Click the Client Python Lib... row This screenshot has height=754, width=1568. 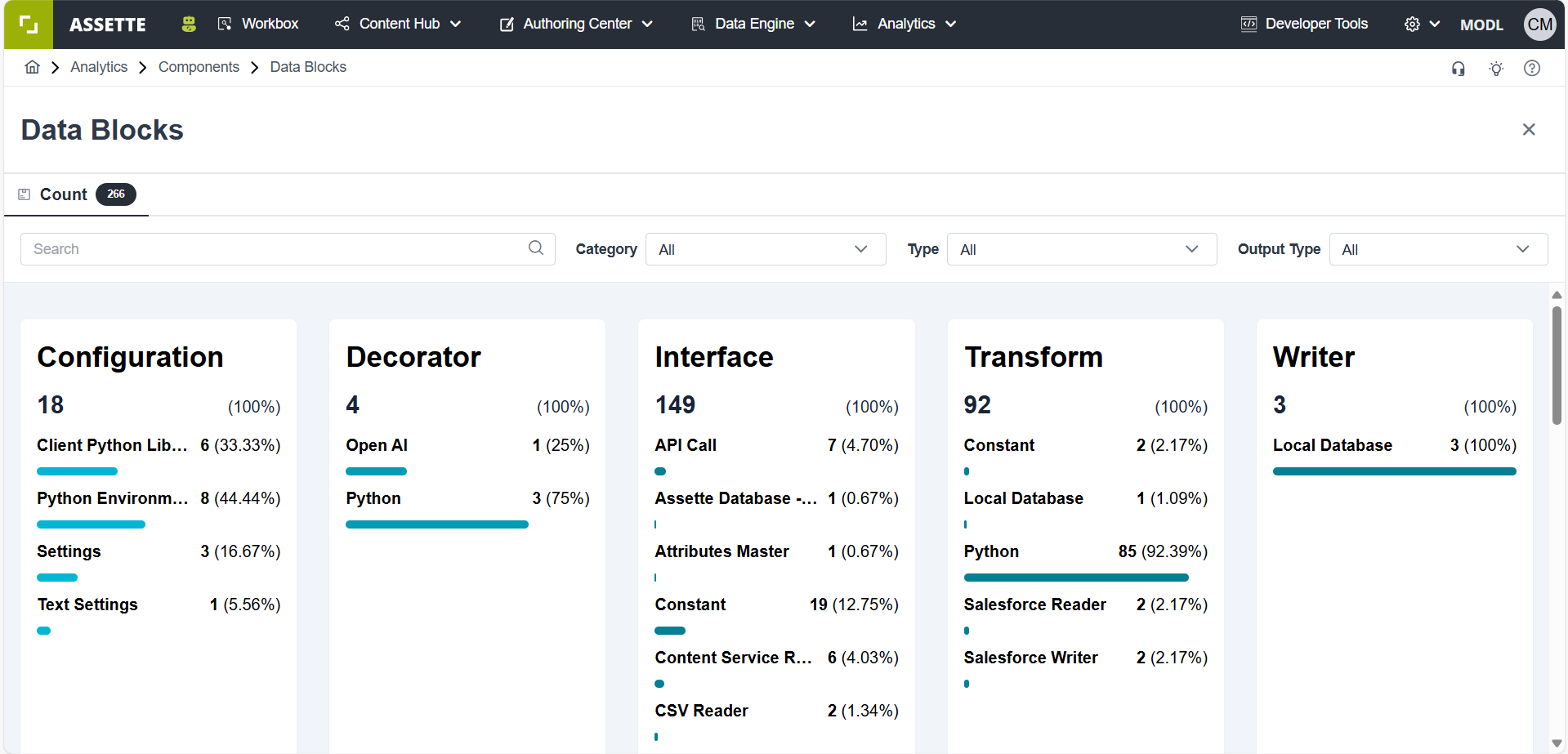[159, 445]
